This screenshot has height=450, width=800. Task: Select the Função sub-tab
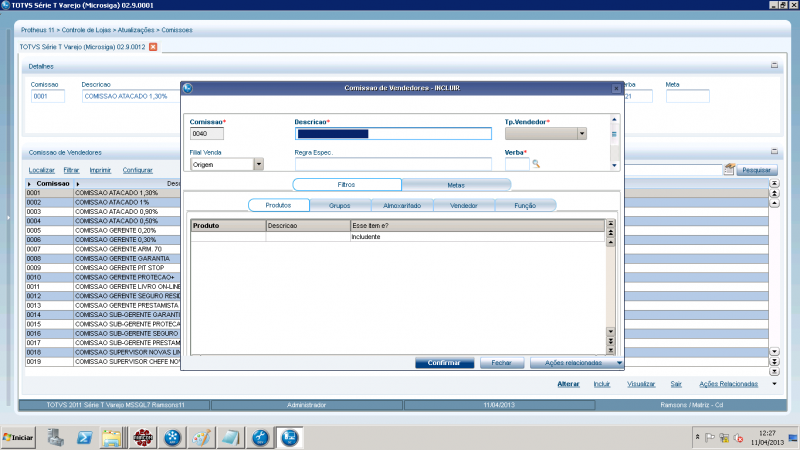(x=525, y=205)
